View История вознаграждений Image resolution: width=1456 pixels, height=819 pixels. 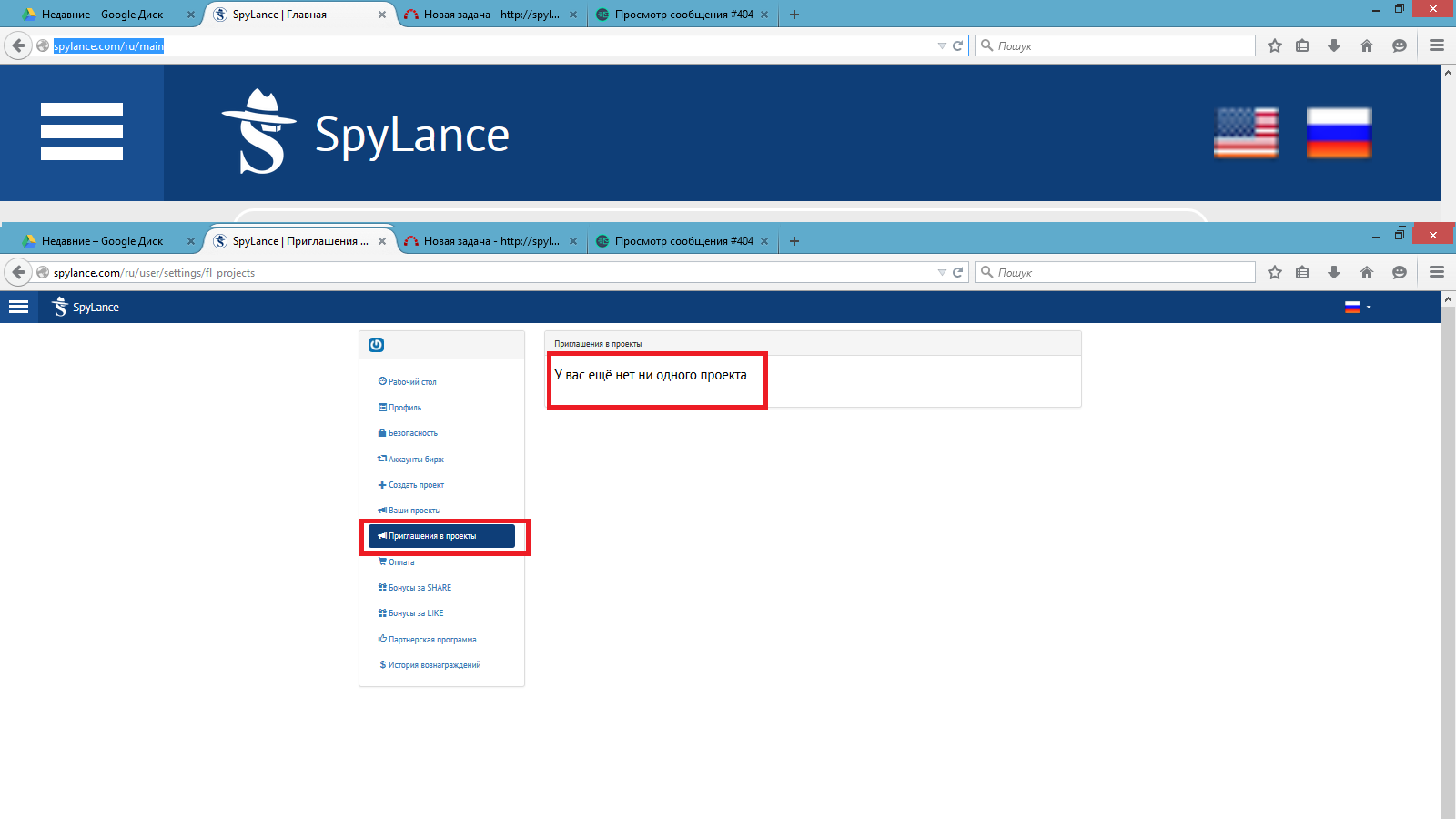(434, 665)
